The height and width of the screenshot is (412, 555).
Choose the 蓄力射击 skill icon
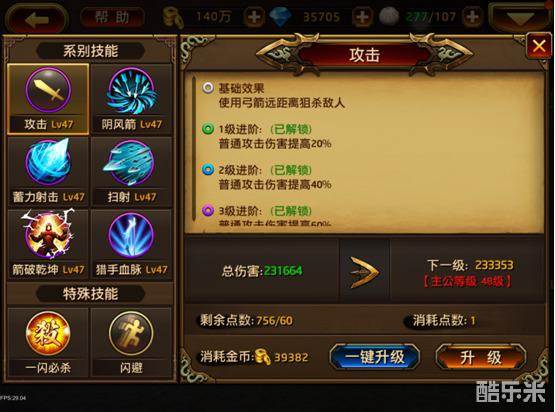coord(48,162)
